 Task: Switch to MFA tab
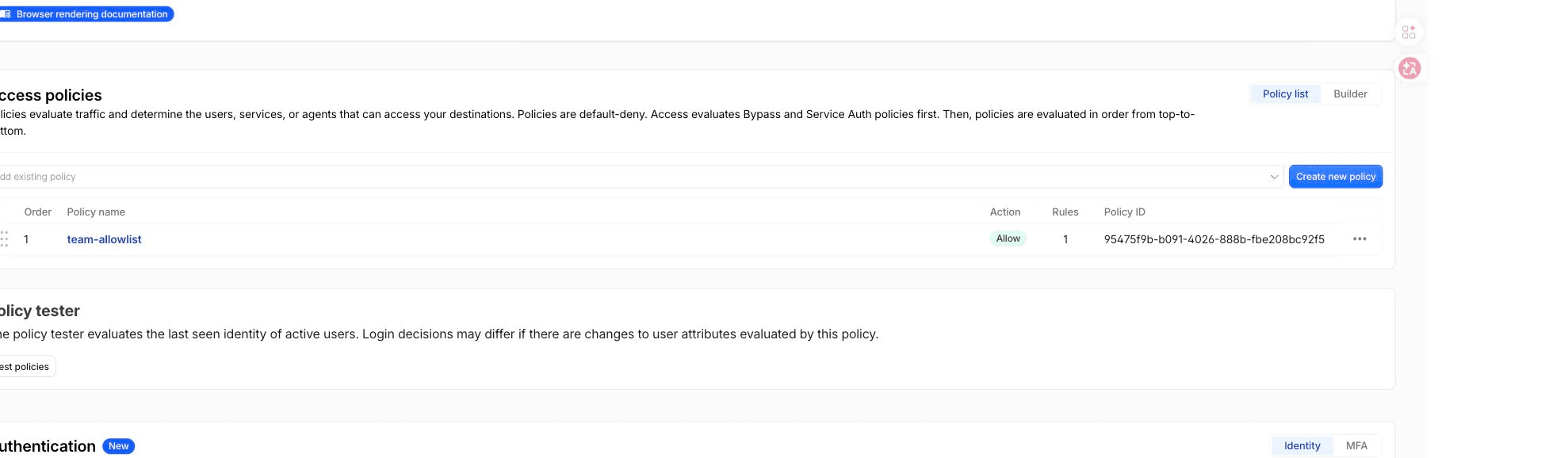click(x=1356, y=446)
